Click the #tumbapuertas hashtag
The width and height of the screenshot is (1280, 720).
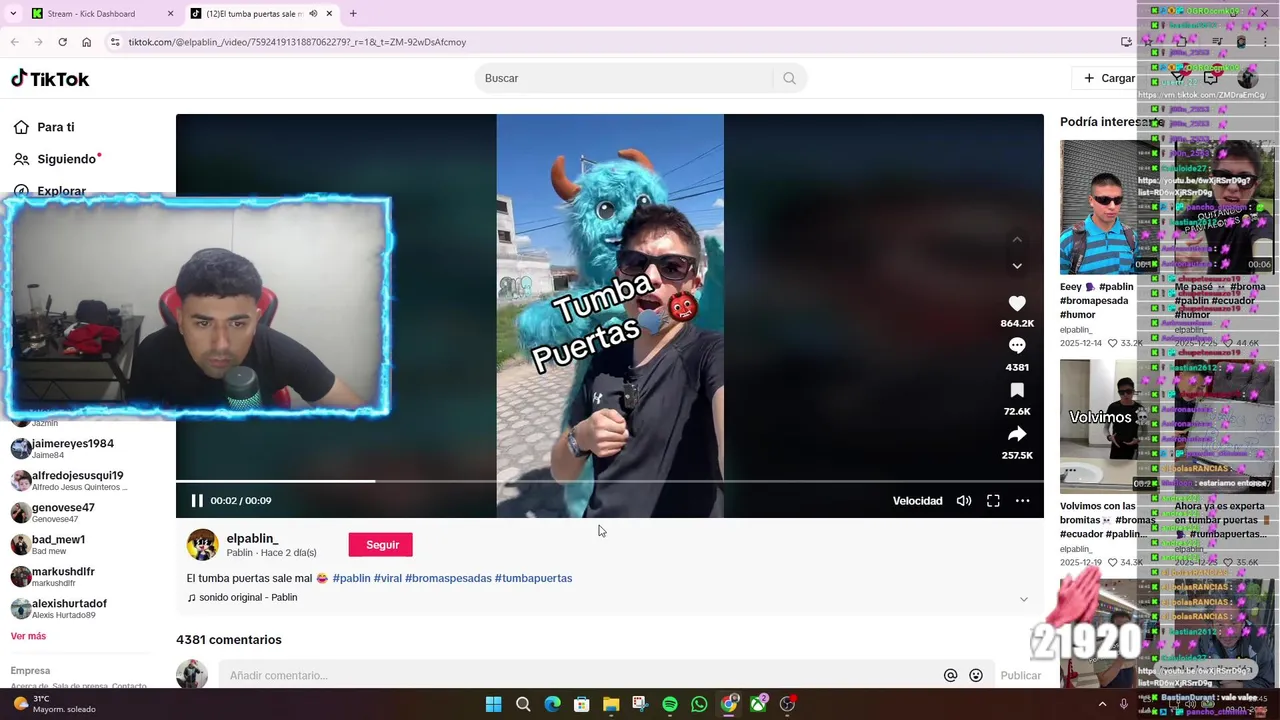tap(533, 578)
